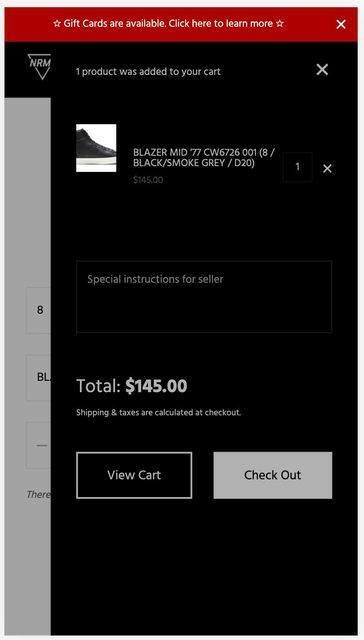The height and width of the screenshot is (640, 364).
Task: Click the Gift Cards learn more banner text
Action: pyautogui.click(x=168, y=24)
